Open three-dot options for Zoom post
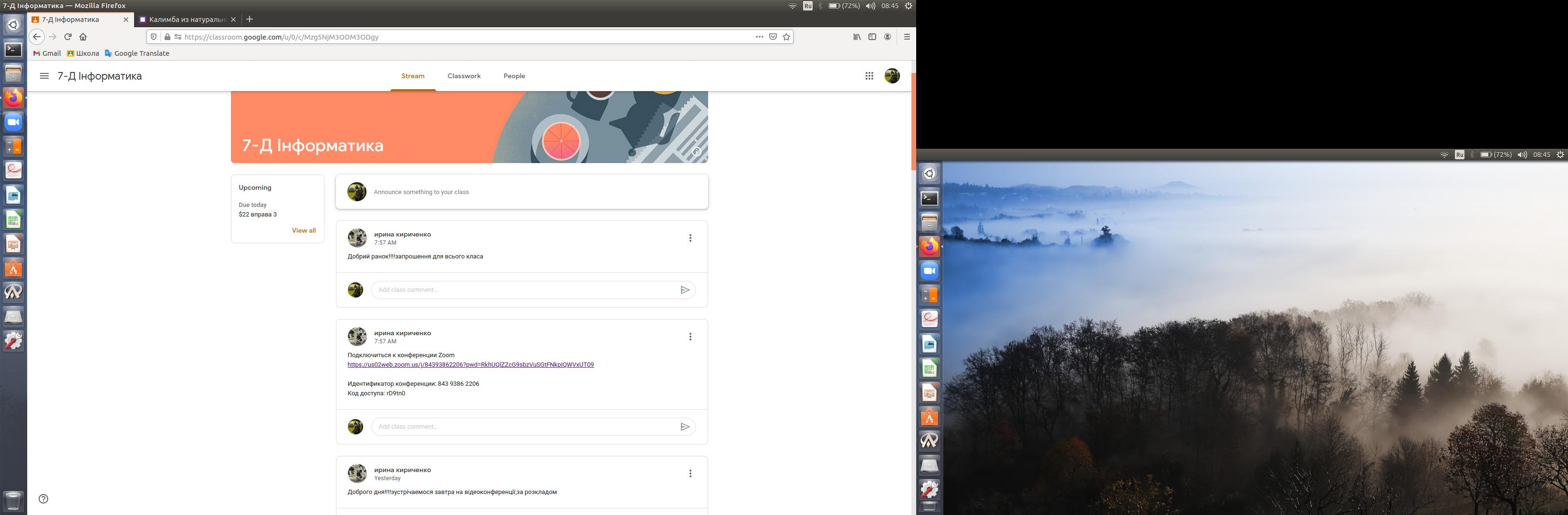Screen dimensions: 1568x515 (690, 337)
